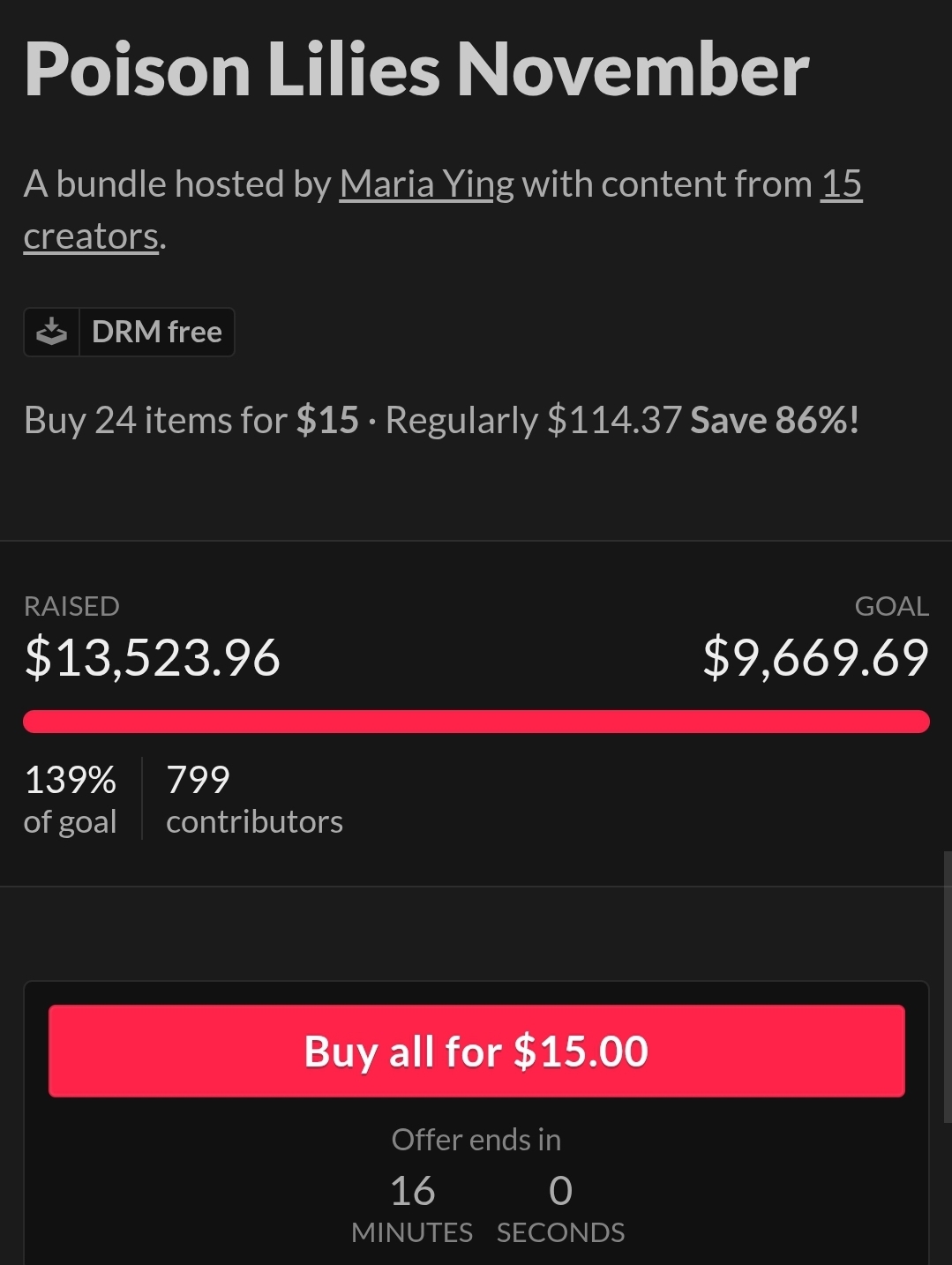
Task: Click the DRM free download icon
Action: click(52, 332)
